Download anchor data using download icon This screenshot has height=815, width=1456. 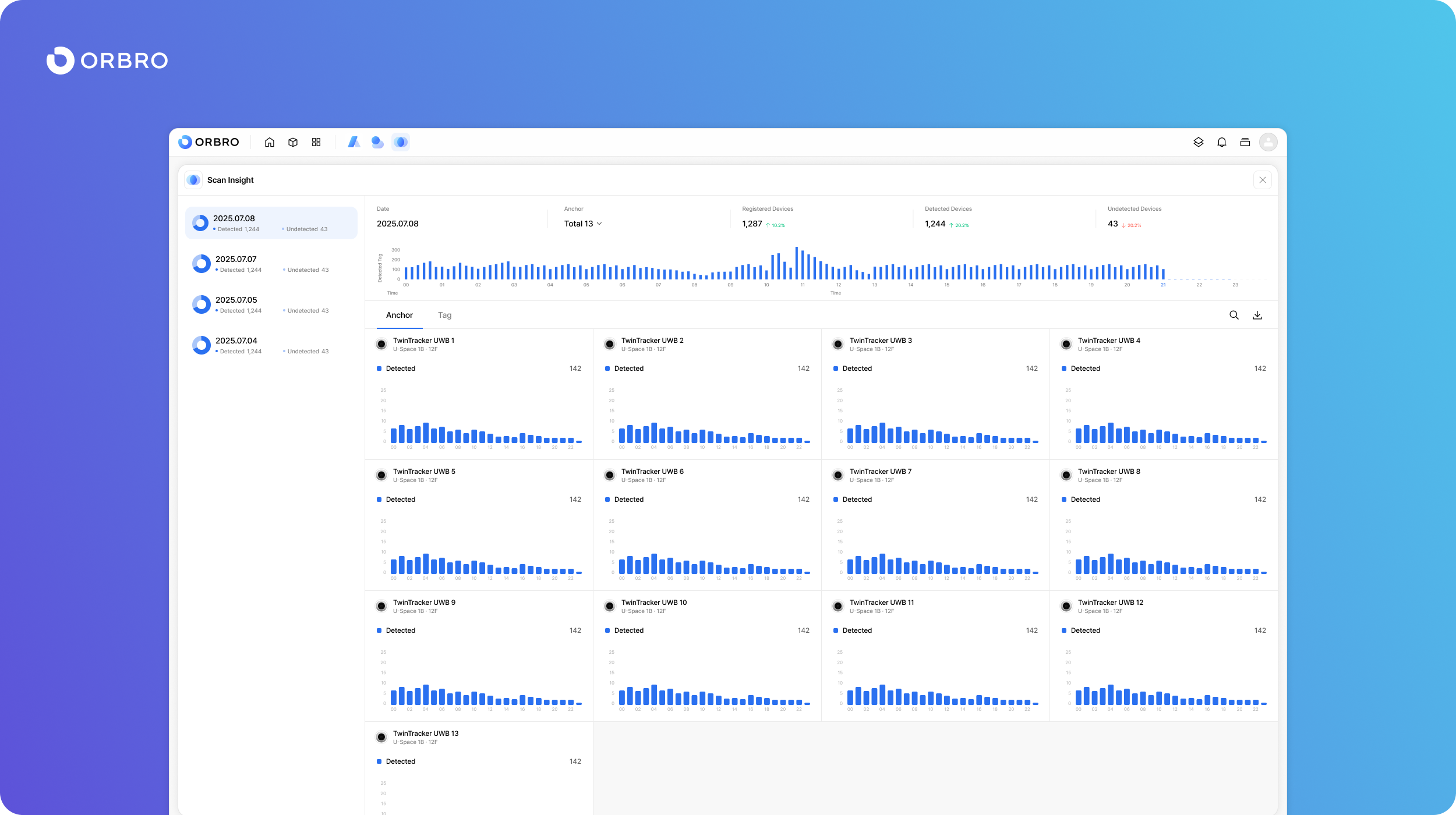click(x=1257, y=315)
